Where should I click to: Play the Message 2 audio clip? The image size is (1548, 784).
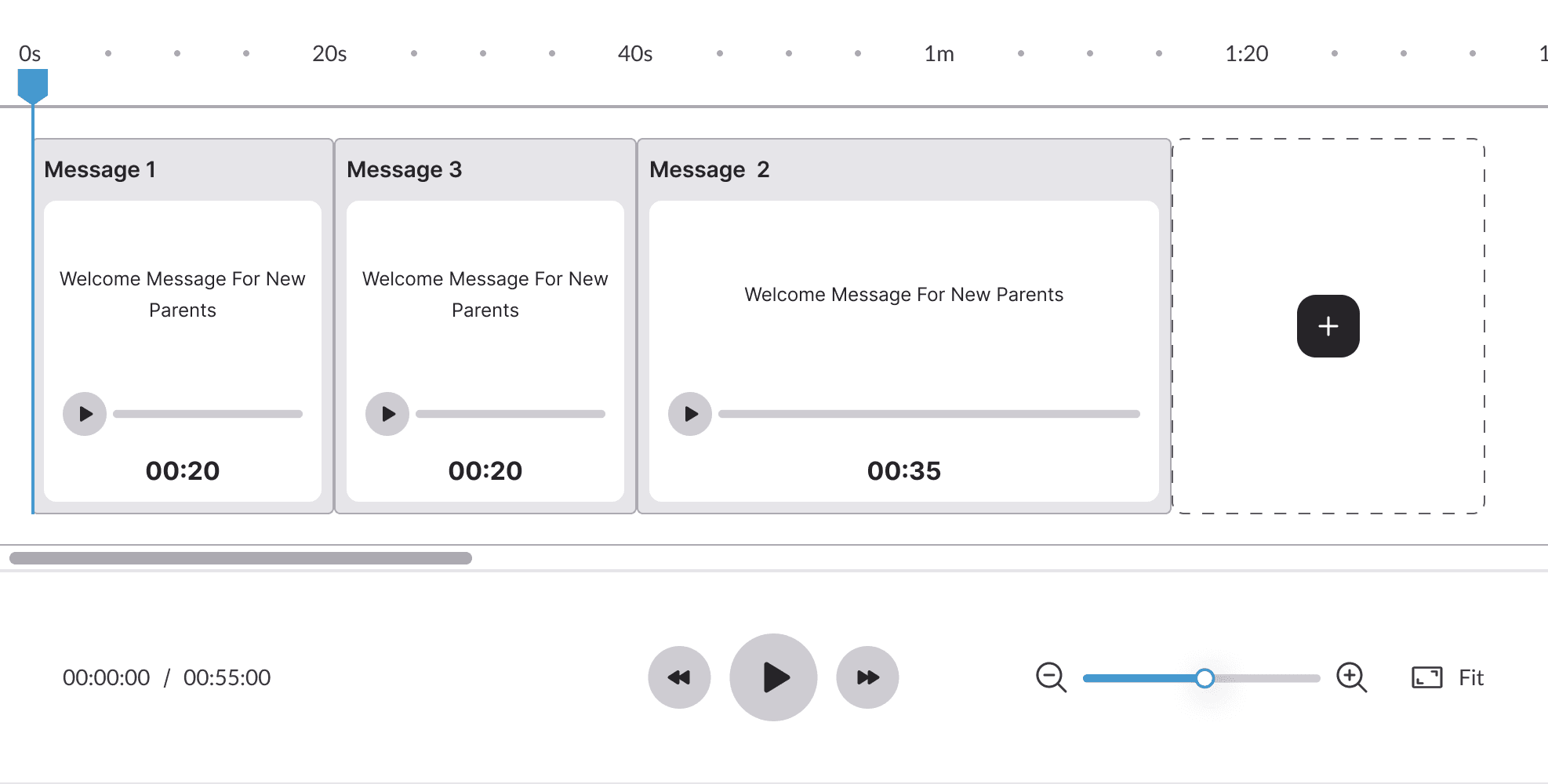pyautogui.click(x=690, y=414)
